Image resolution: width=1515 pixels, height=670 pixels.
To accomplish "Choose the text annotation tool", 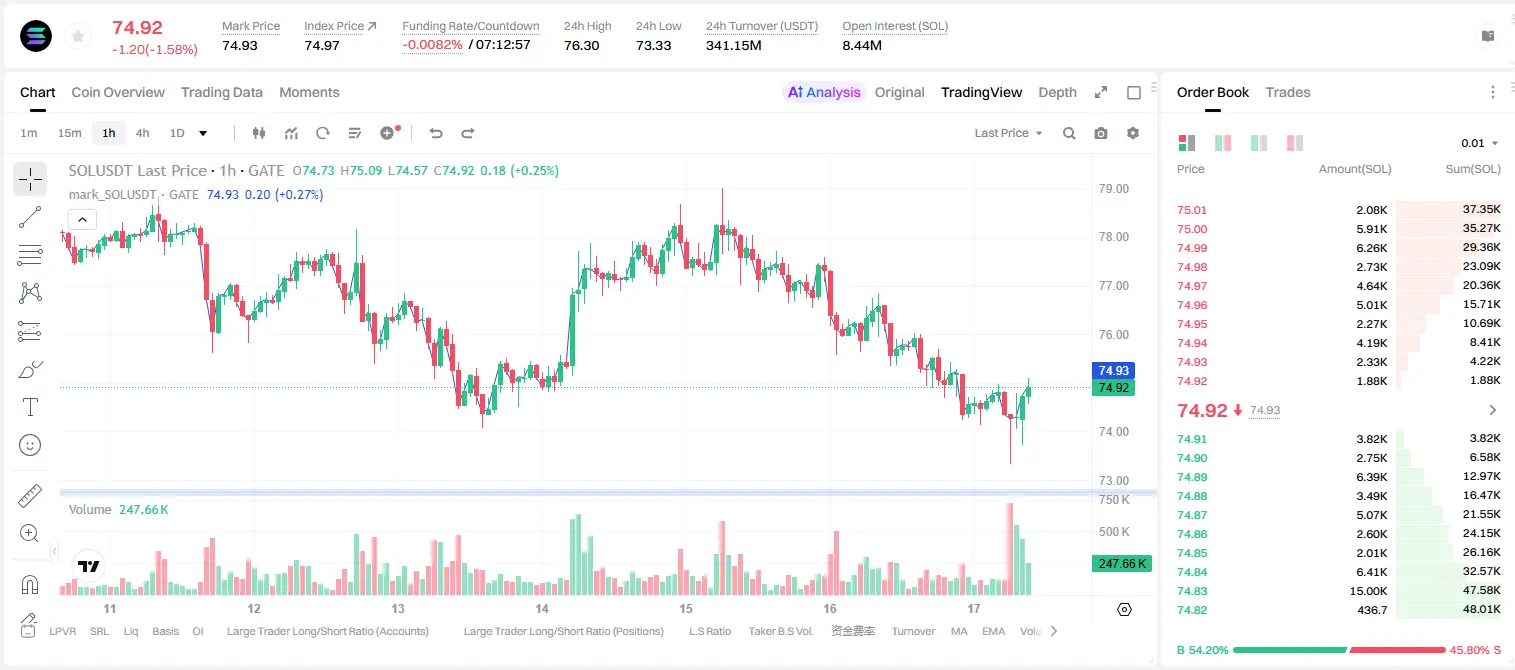I will coord(30,407).
